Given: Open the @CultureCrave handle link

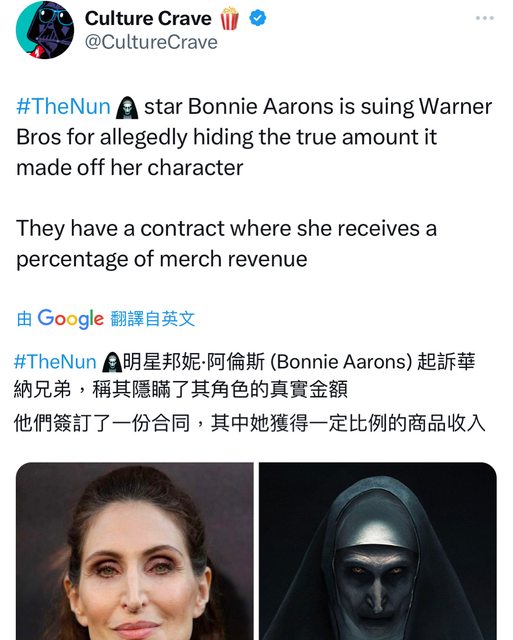Looking at the screenshot, I should 151,42.
